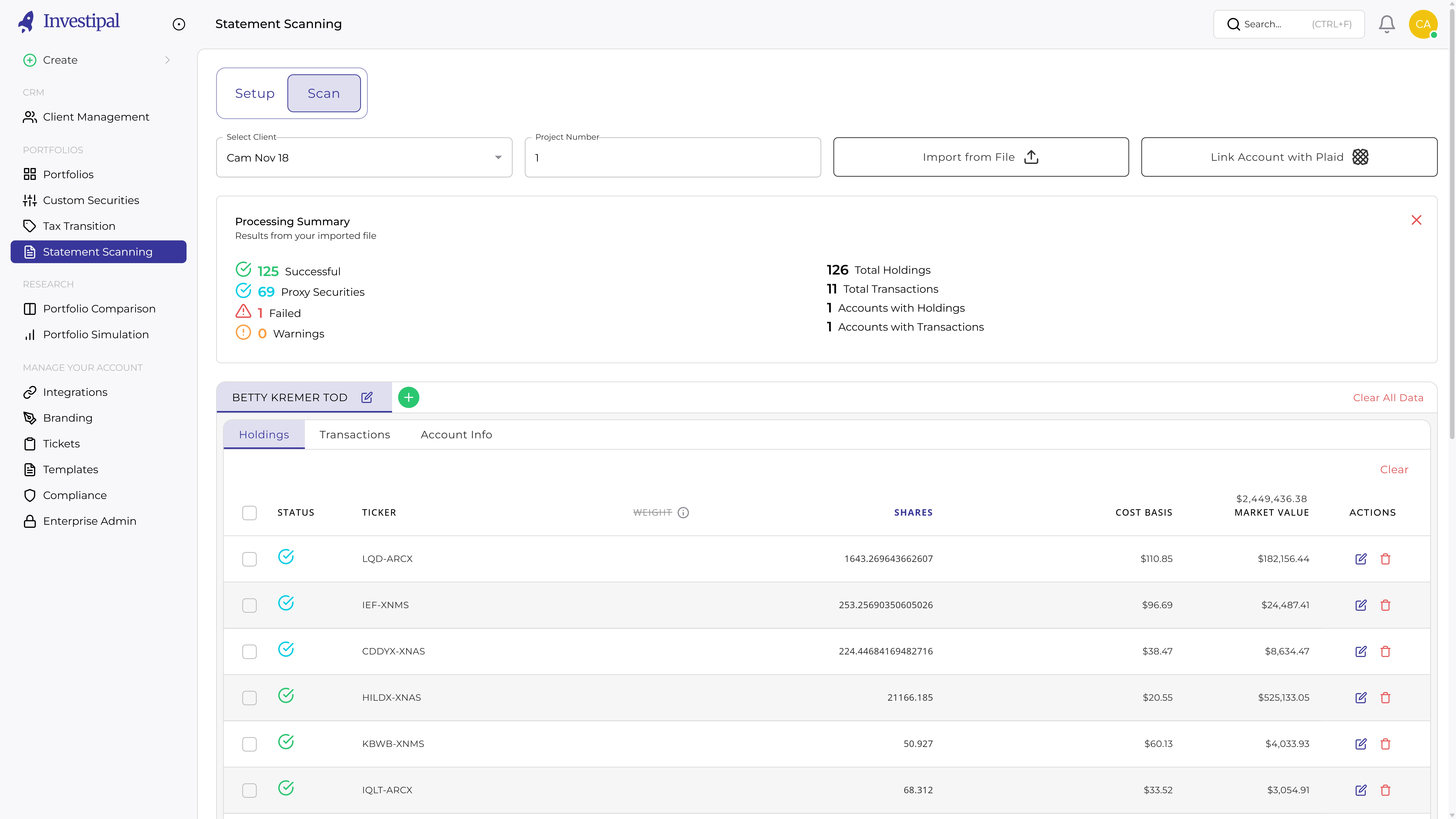This screenshot has height=819, width=1456.
Task: Click Link Account with Plaid button
Action: 1289,157
